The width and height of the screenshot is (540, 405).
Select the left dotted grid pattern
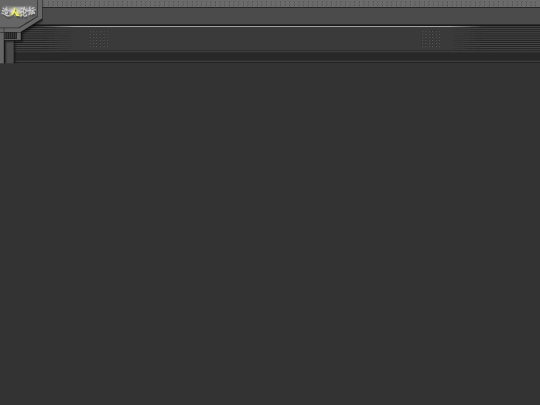(x=99, y=39)
